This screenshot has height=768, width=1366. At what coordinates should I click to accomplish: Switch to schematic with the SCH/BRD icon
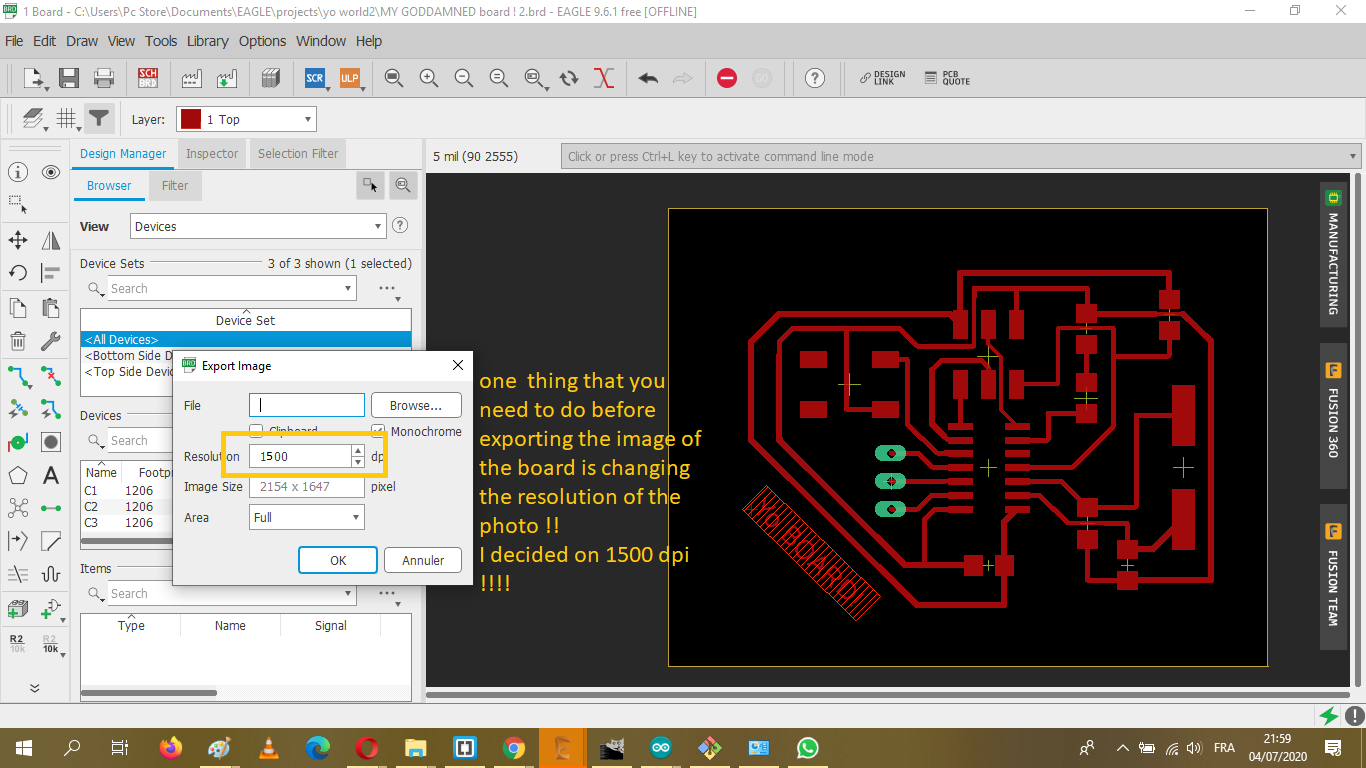point(148,78)
